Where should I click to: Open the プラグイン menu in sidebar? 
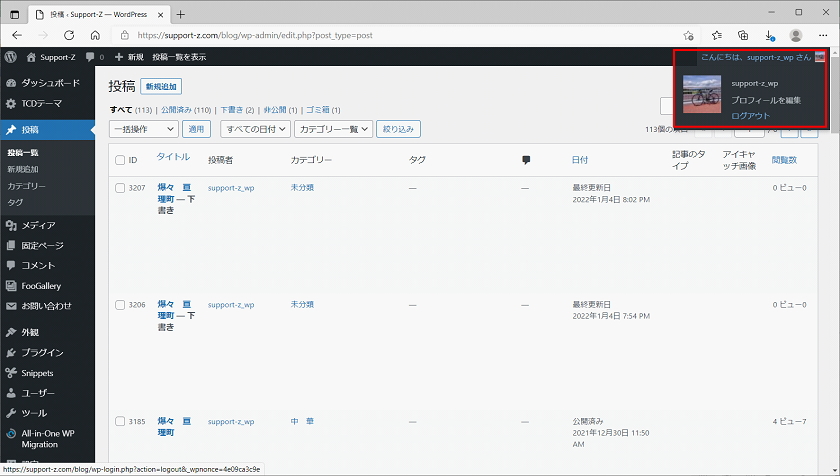pos(42,352)
